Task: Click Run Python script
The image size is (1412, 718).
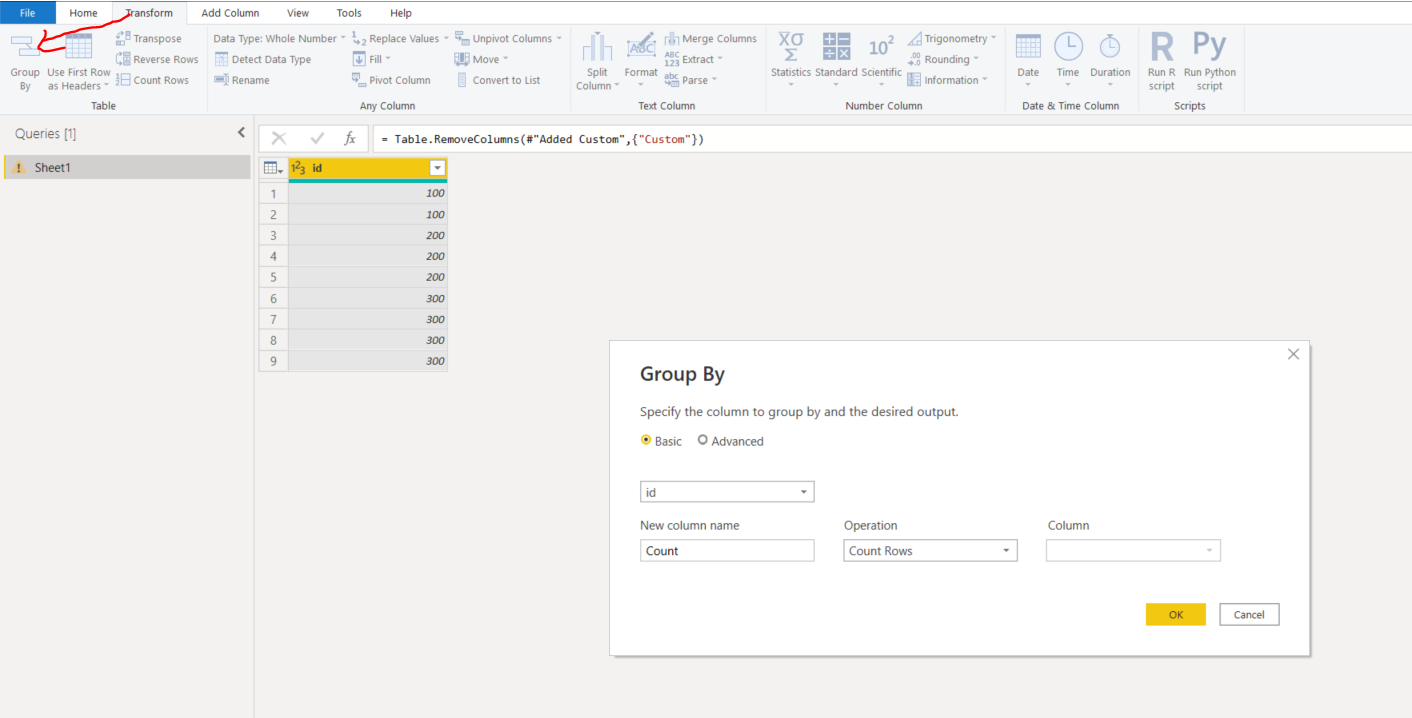Action: (x=1209, y=61)
